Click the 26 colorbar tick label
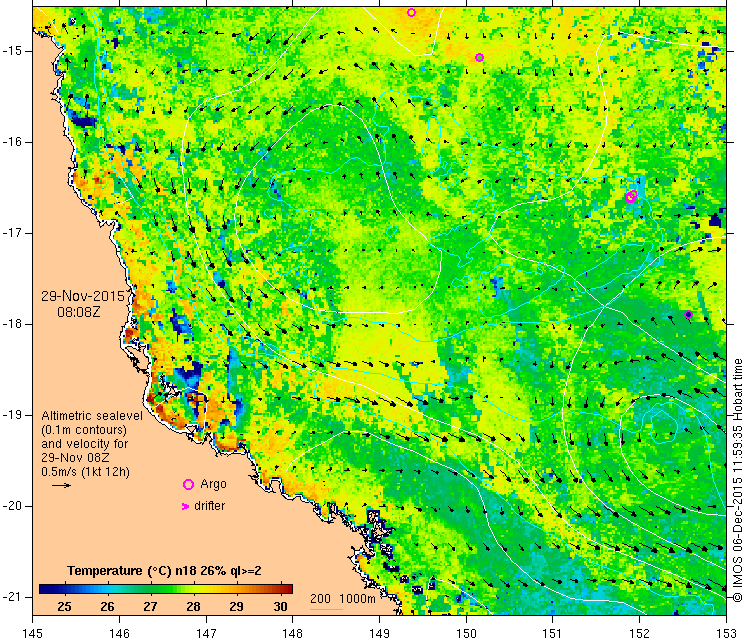Screen dimensions: 750x640 (107, 607)
